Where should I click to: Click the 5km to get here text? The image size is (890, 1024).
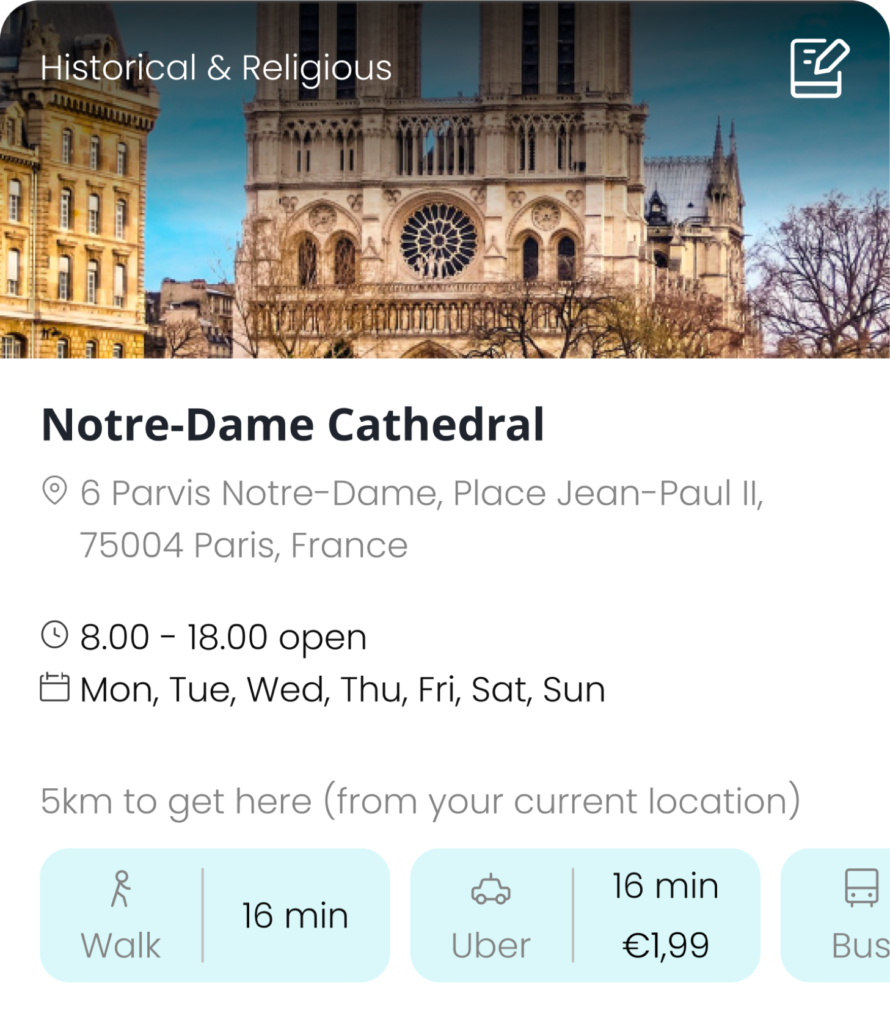point(420,801)
